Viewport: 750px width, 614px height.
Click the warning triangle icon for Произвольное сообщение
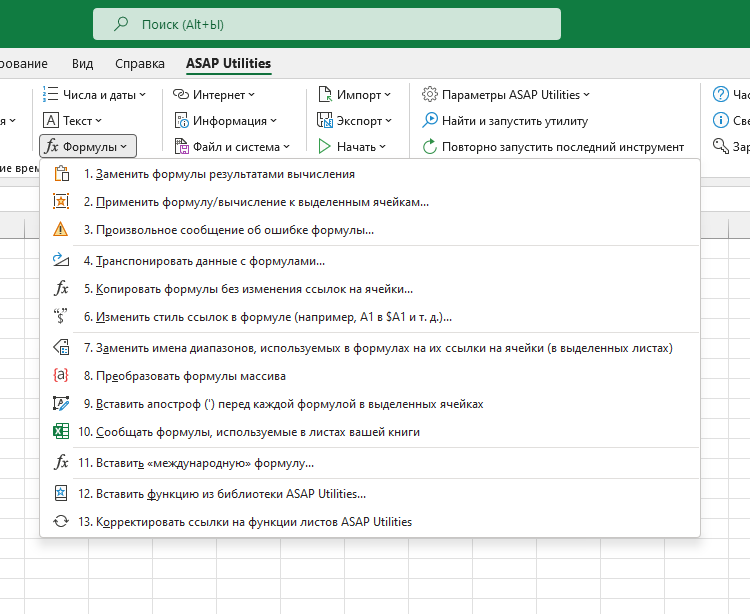point(60,230)
